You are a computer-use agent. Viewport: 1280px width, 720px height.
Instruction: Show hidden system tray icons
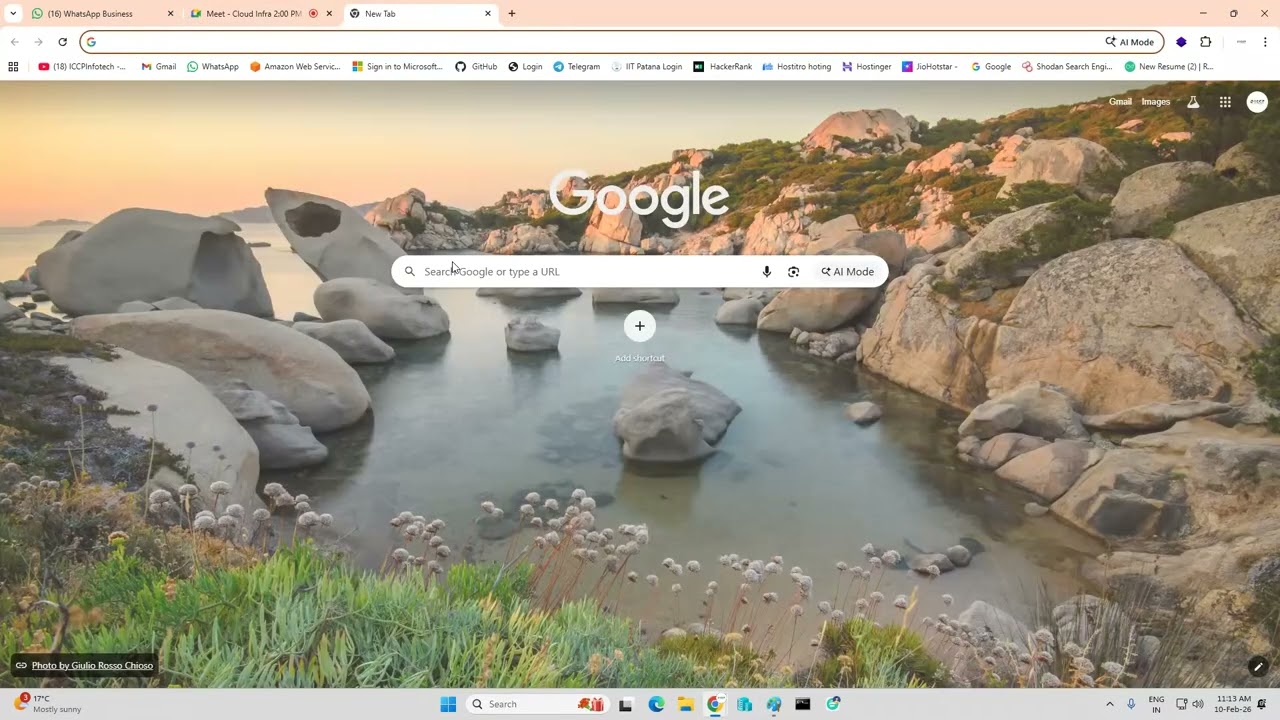[1109, 704]
